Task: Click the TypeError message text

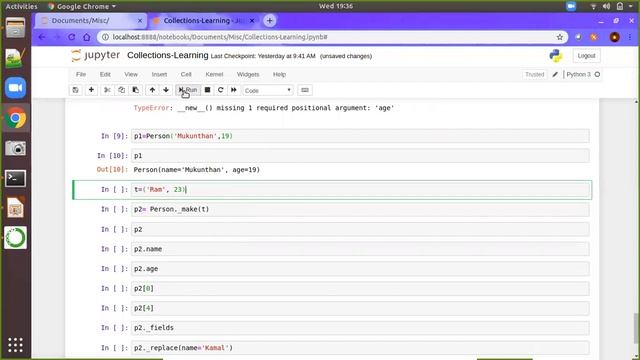Action: point(264,108)
